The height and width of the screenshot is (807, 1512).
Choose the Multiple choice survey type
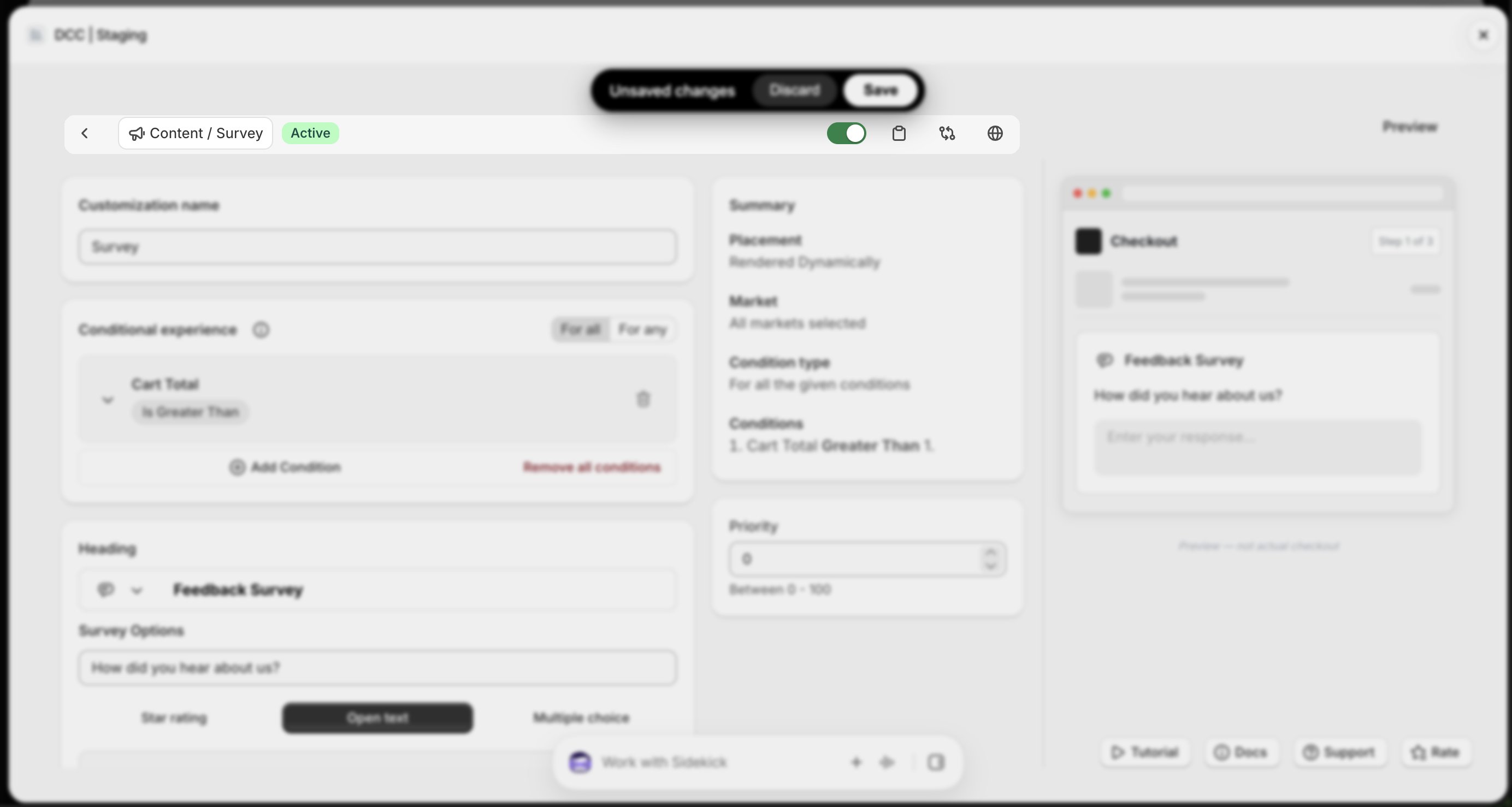pyautogui.click(x=581, y=718)
